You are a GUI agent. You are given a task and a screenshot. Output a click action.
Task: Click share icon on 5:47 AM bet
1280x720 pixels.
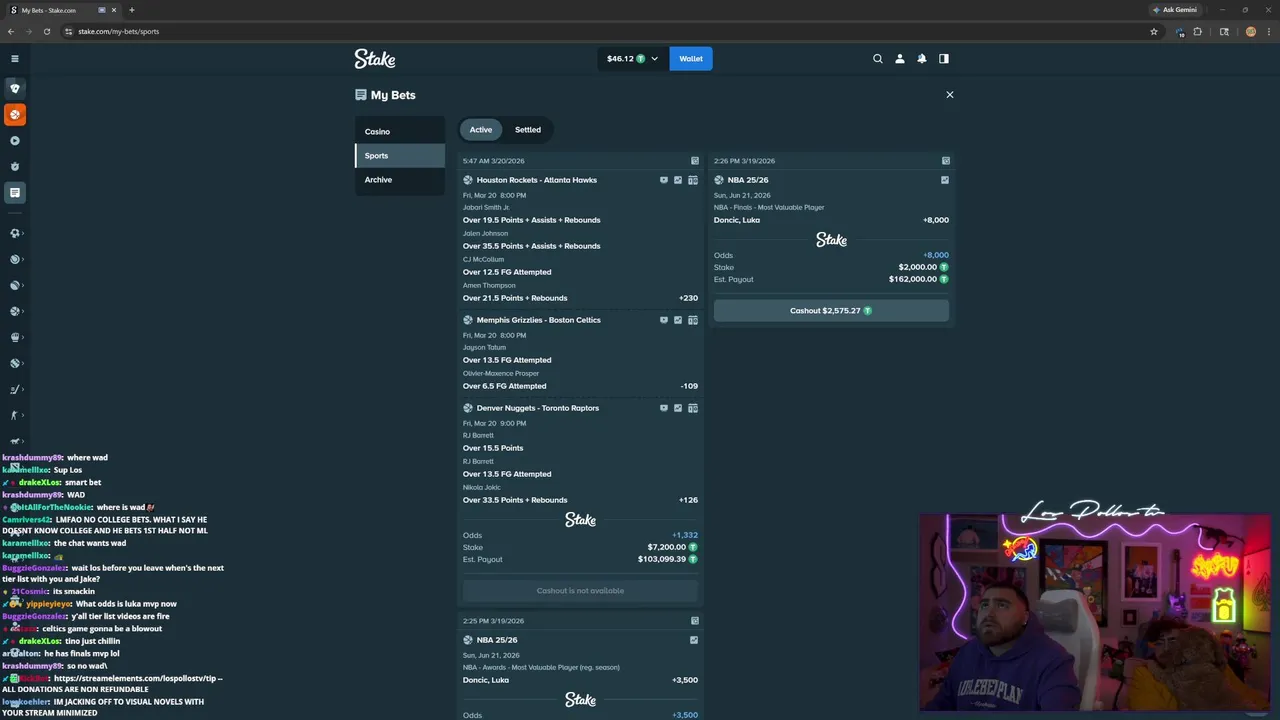(695, 160)
